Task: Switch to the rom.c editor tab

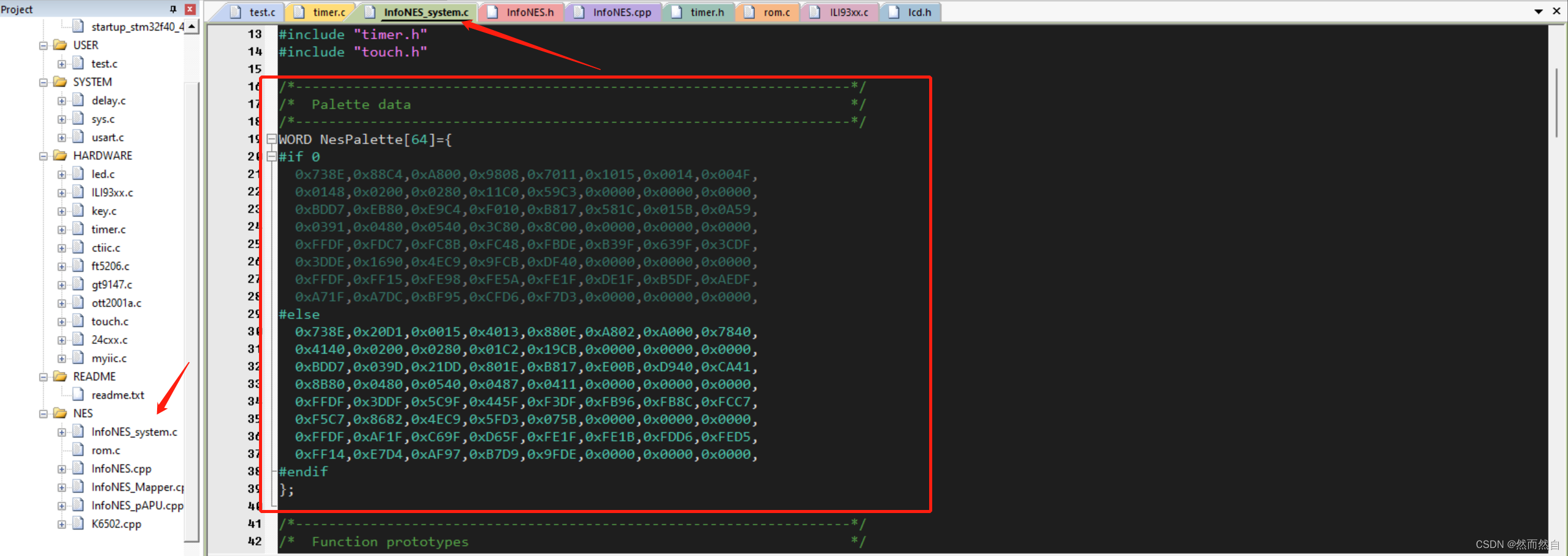Action: [x=768, y=12]
